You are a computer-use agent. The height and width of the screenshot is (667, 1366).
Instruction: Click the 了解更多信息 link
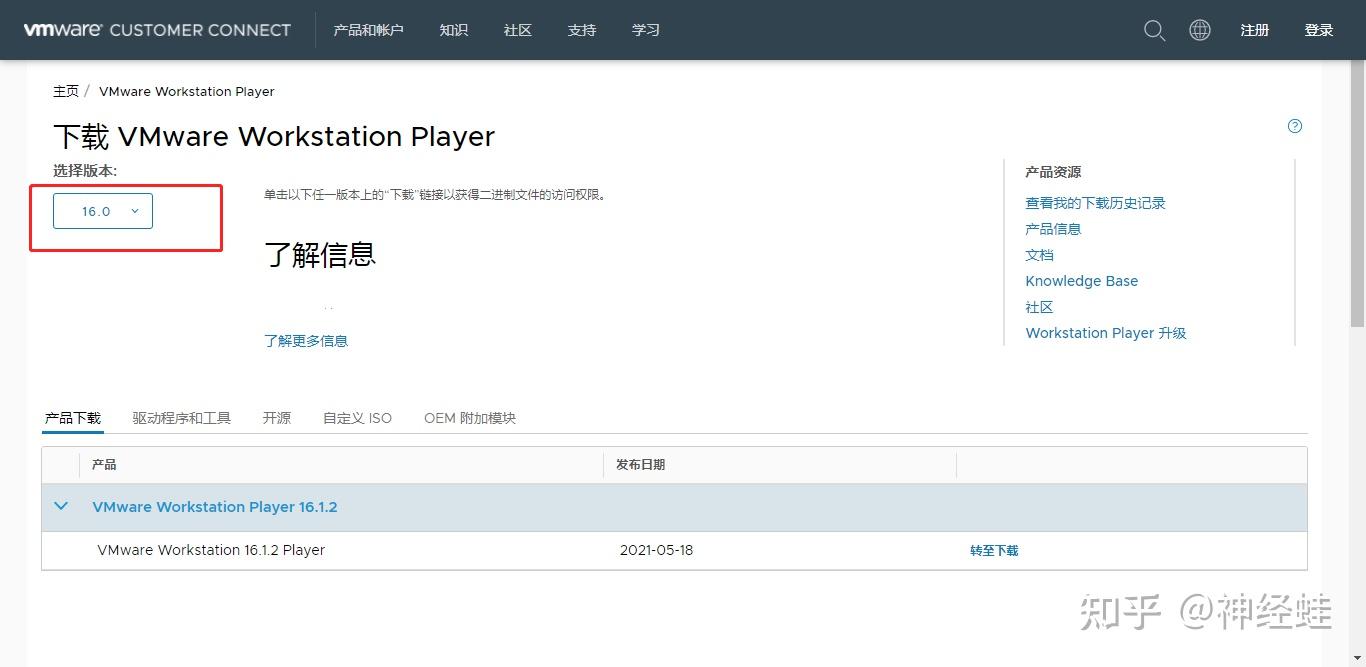coord(306,340)
